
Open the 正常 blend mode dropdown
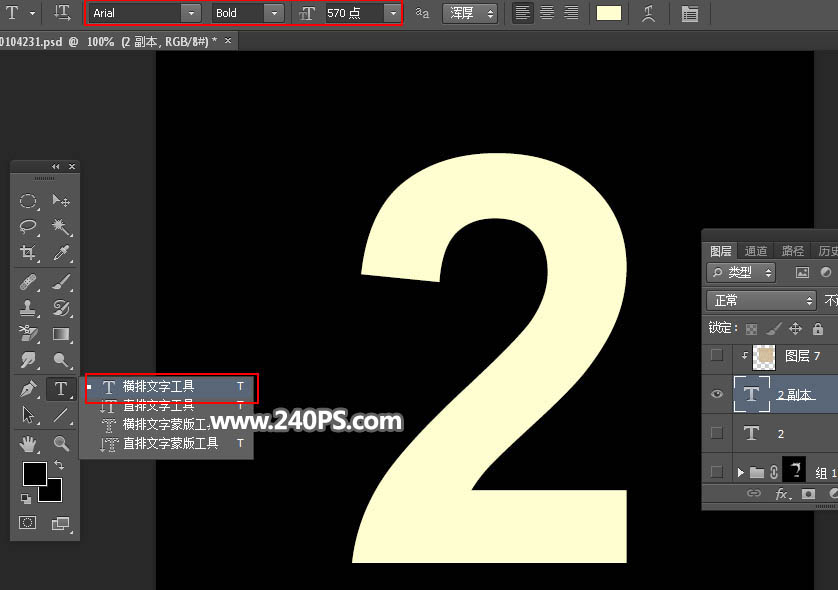761,301
